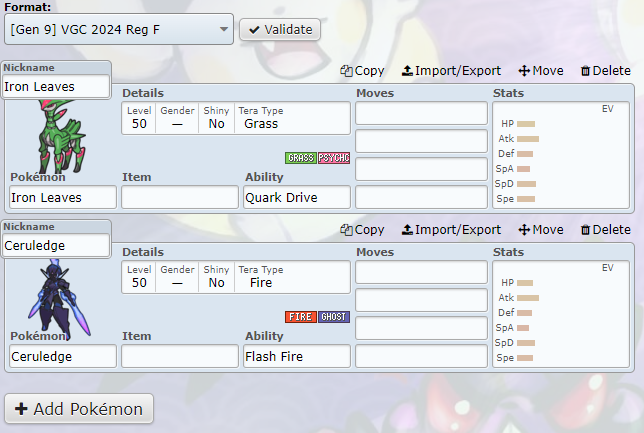644x433 pixels.
Task: Select fourth move slot for Ceruledge
Action: pos(421,356)
